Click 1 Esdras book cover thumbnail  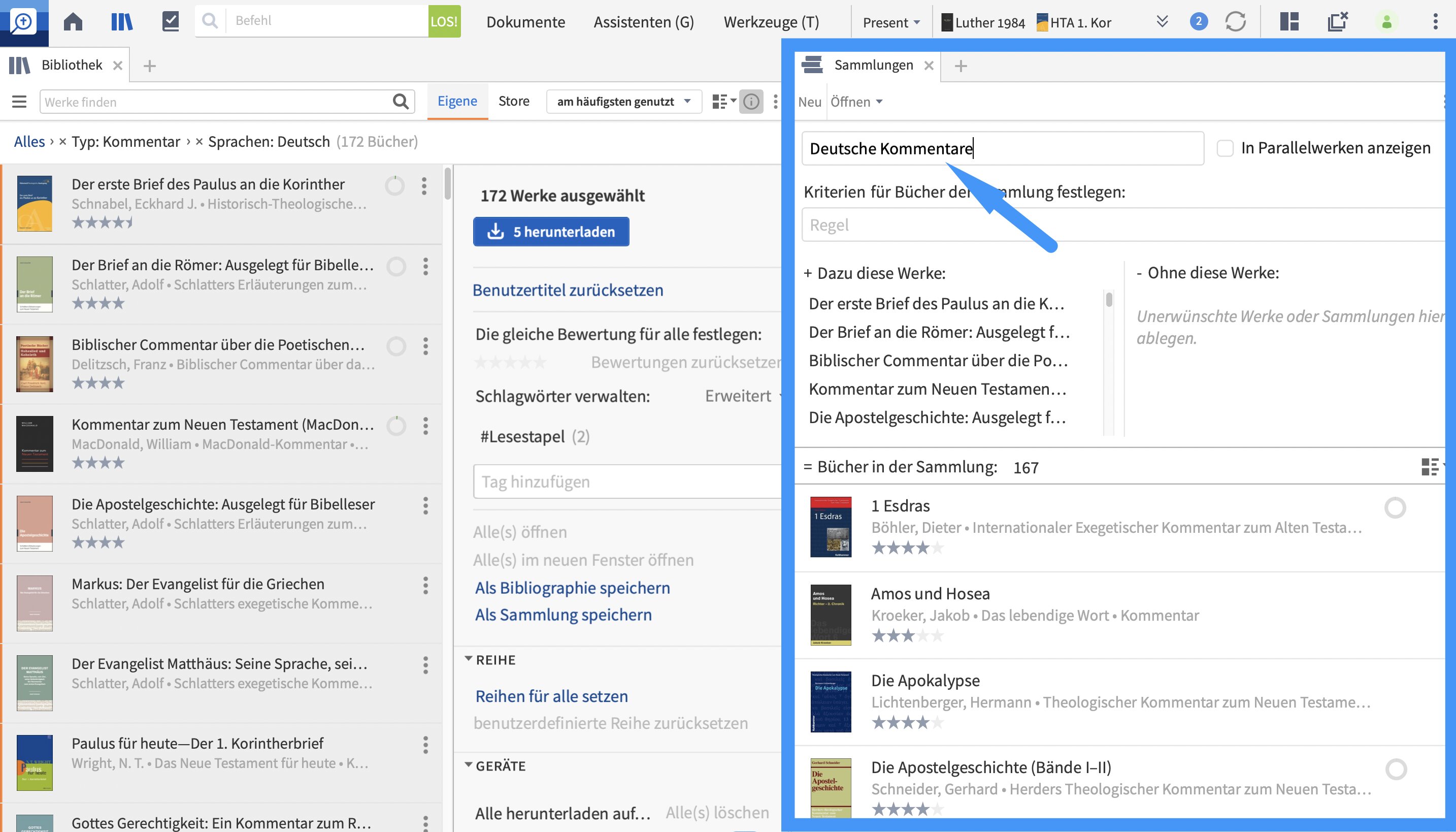click(830, 527)
